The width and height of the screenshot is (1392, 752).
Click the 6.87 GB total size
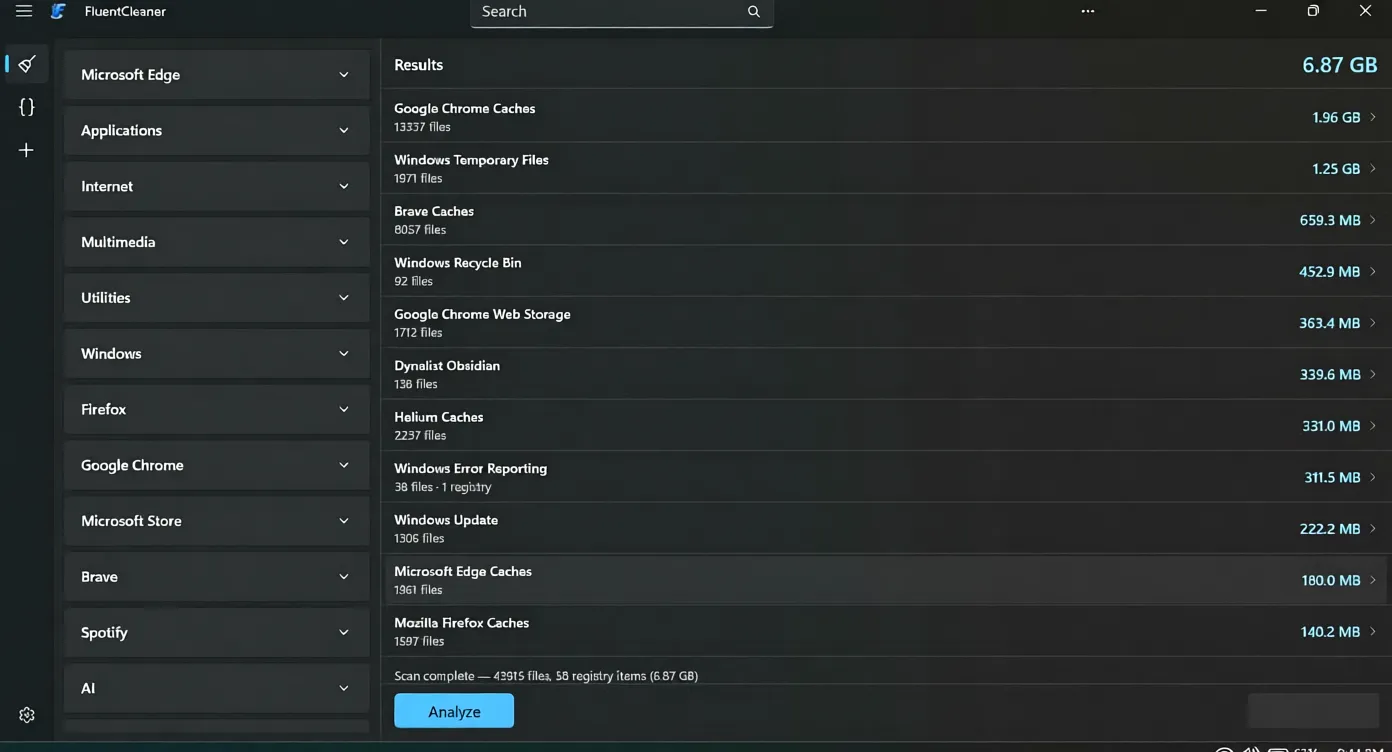click(1340, 65)
